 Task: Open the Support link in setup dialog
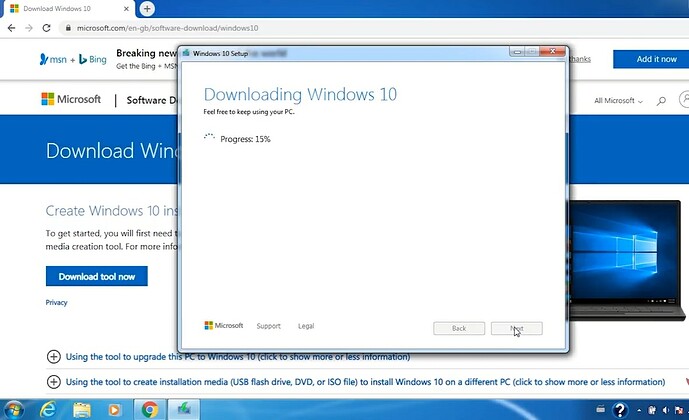[268, 326]
